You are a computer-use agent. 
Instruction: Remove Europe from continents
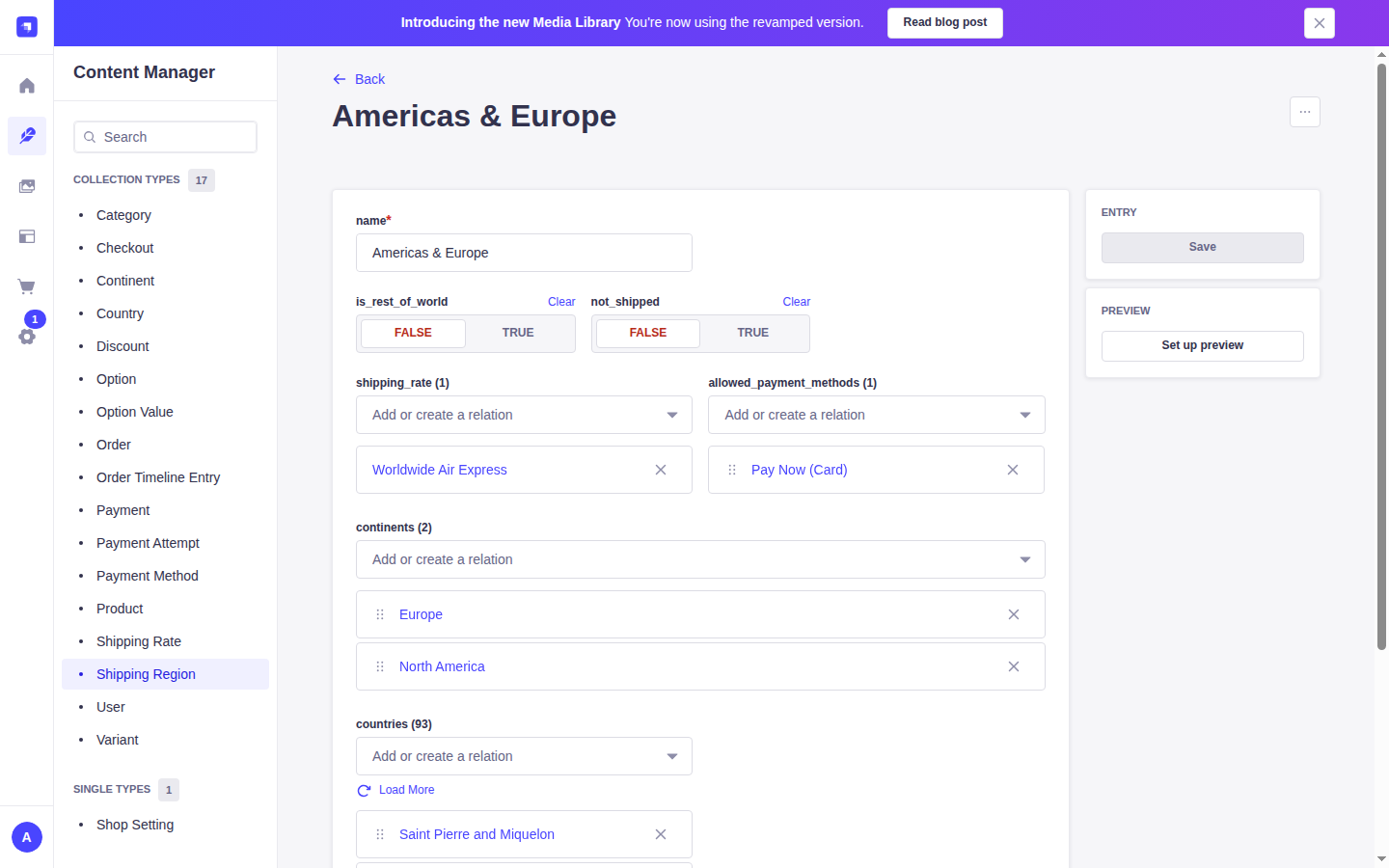click(x=1014, y=614)
